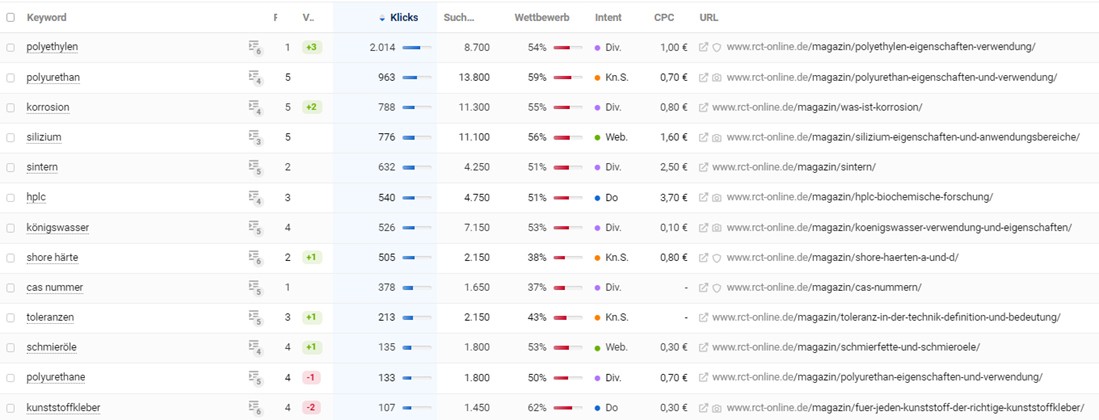Open SERP features icon for hplc row
Viewport: 1099px width, 420px height.
point(255,198)
